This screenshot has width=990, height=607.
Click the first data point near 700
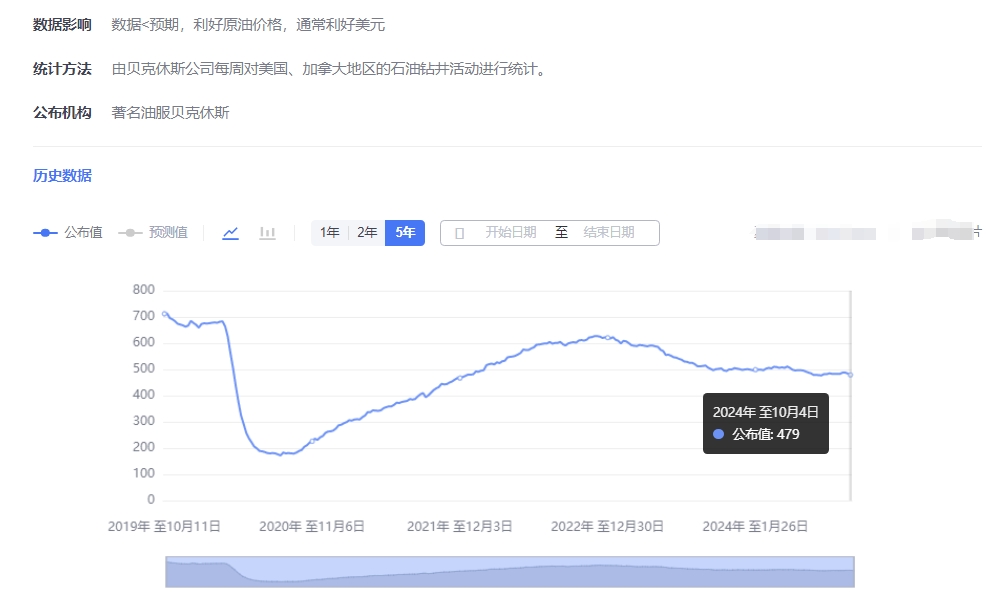pos(165,314)
